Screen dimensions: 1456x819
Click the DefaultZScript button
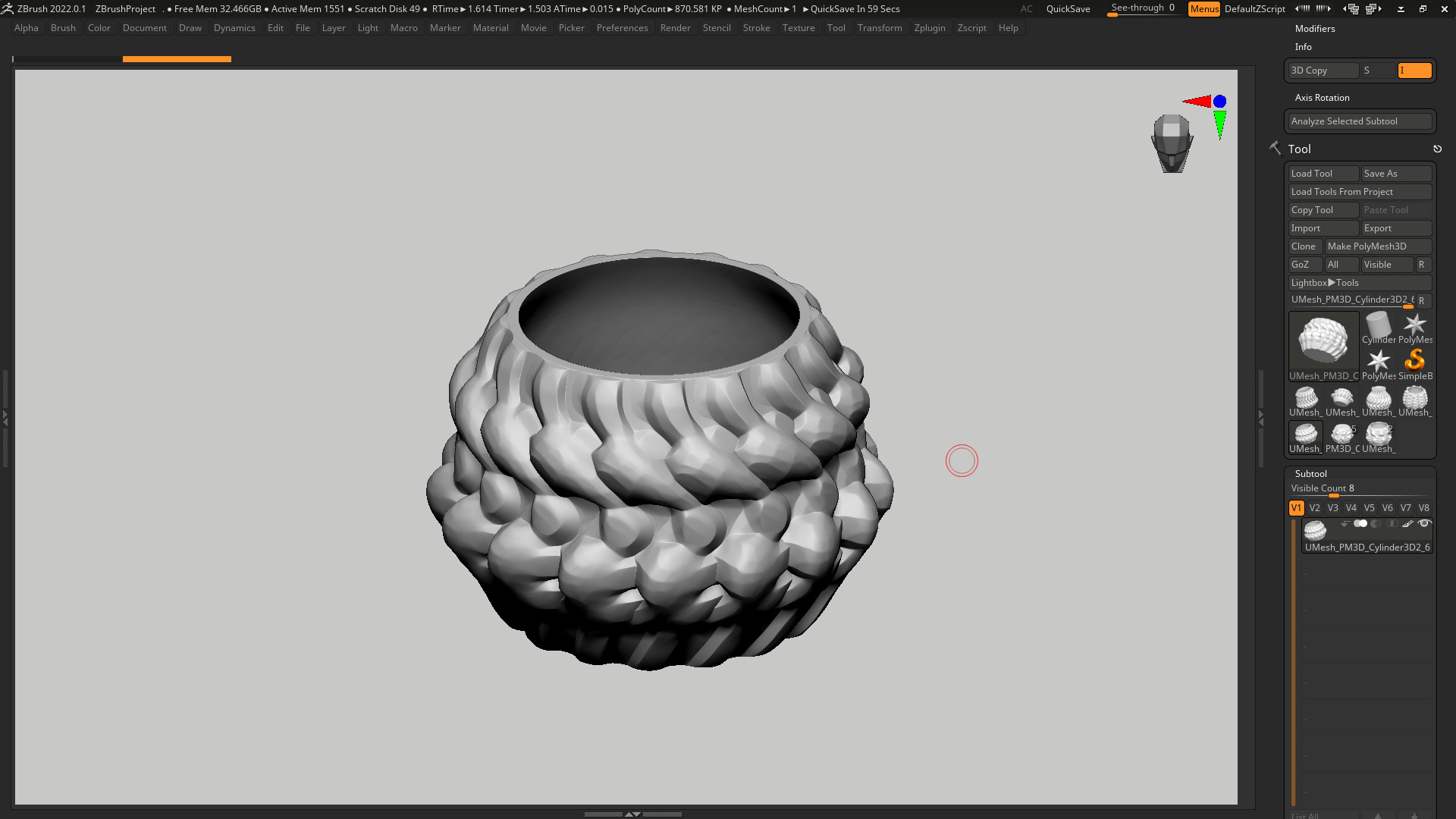pyautogui.click(x=1254, y=8)
